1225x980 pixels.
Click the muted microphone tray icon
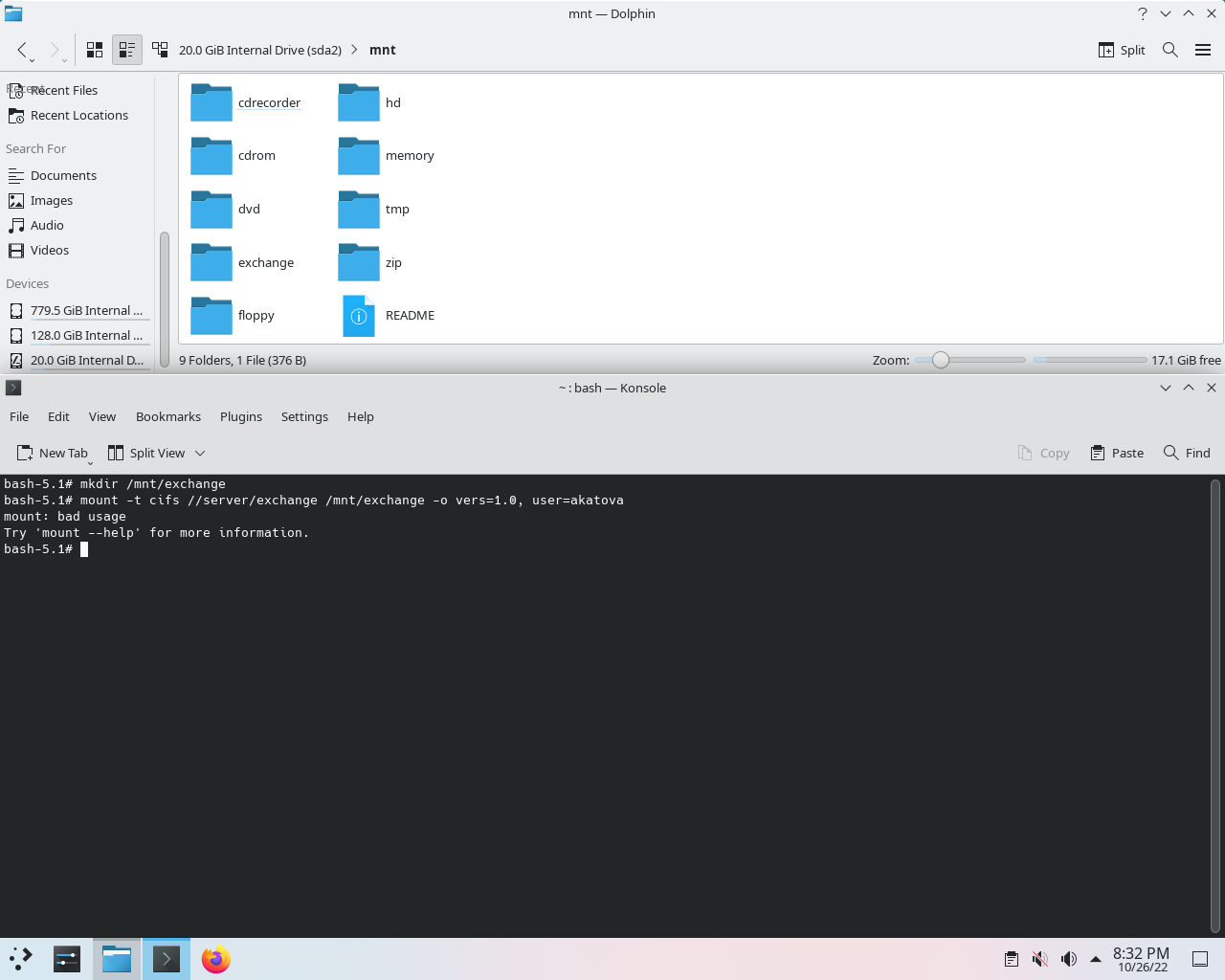pos(1039,959)
